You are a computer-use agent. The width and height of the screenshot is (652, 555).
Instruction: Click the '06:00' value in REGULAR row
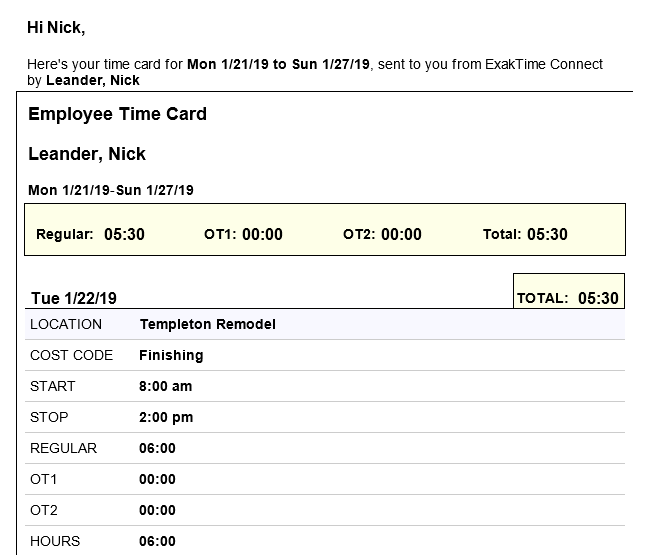[157, 448]
